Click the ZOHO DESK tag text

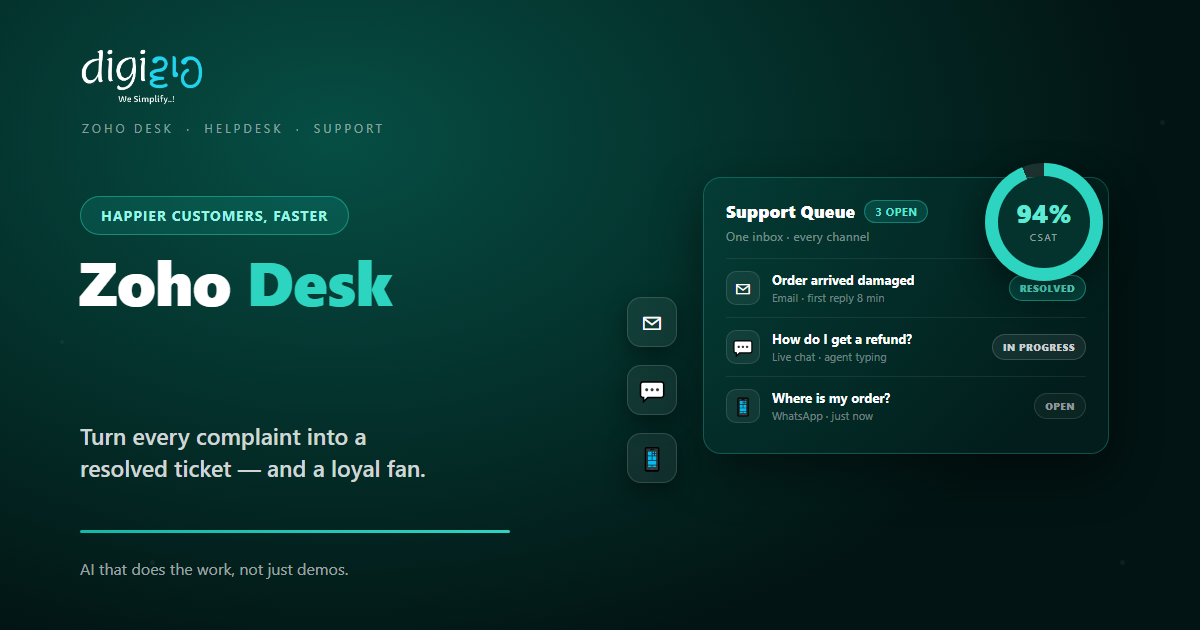click(x=127, y=129)
